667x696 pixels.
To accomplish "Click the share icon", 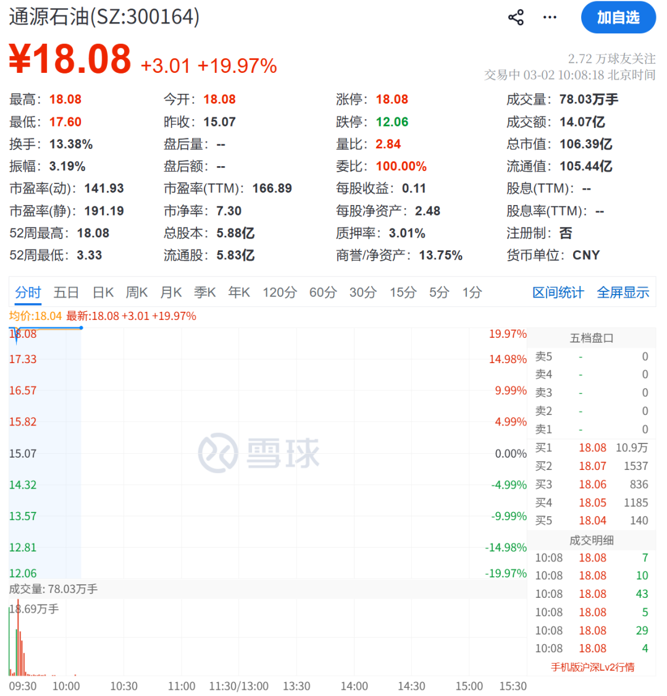I will click(x=517, y=17).
